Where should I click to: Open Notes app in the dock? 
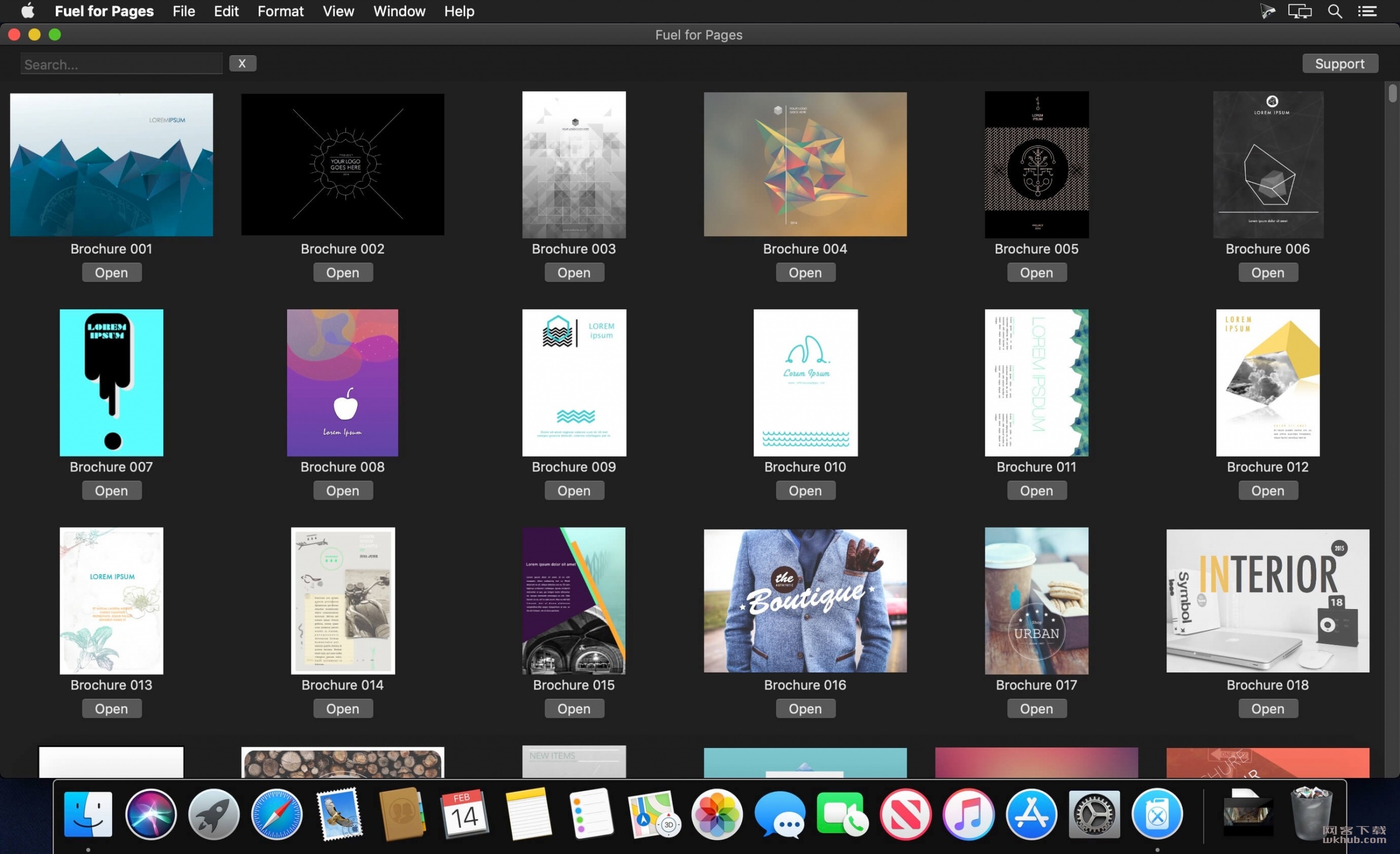click(x=528, y=814)
